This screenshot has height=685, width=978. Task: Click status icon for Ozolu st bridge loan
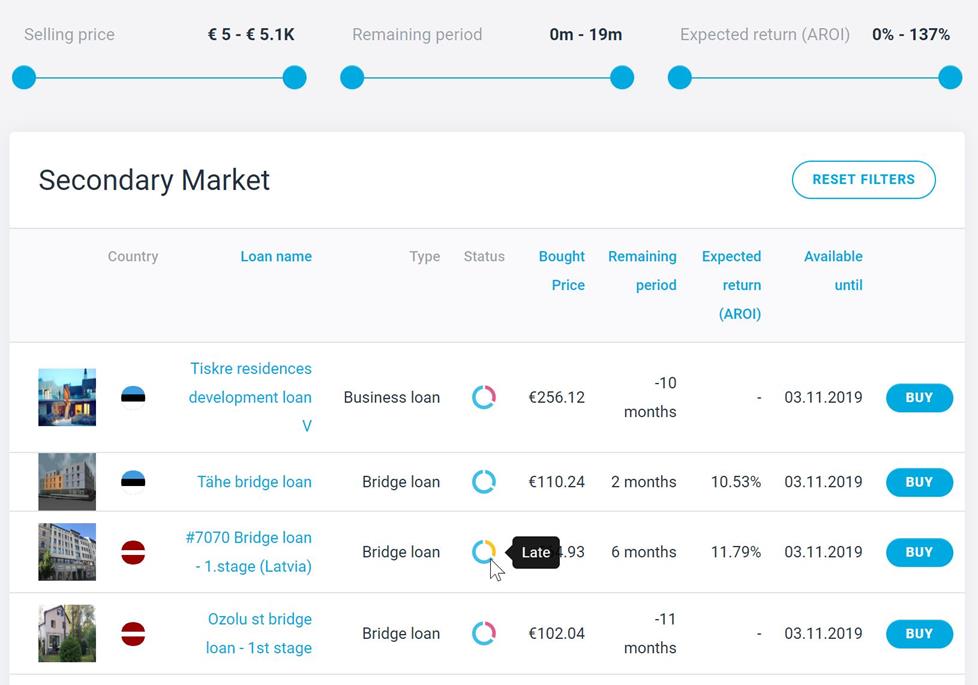tap(483, 633)
